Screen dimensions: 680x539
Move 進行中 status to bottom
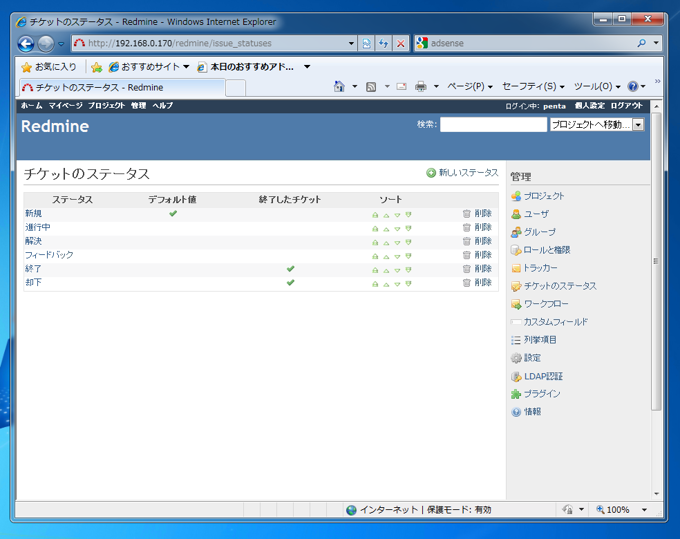coord(408,229)
